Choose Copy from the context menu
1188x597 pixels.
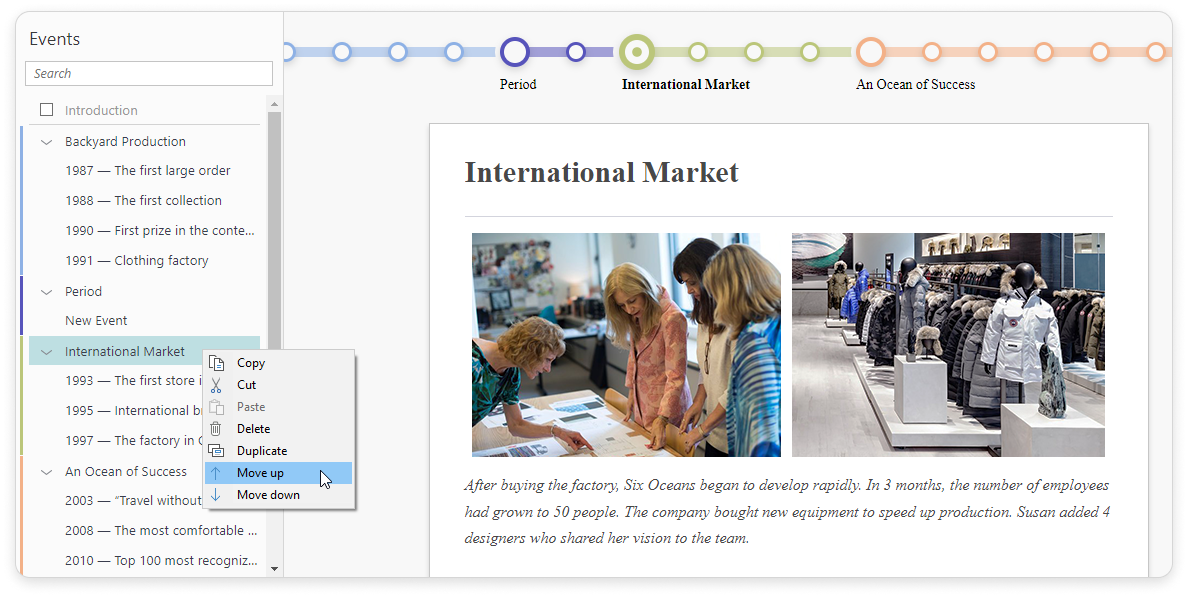(x=279, y=363)
